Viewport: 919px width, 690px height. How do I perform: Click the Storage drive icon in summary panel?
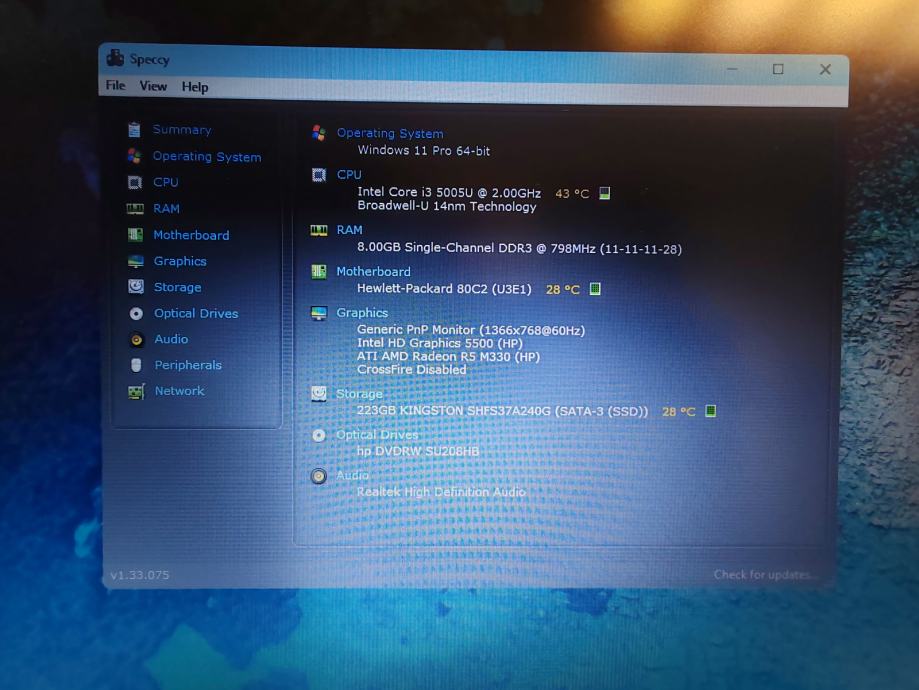click(x=319, y=393)
